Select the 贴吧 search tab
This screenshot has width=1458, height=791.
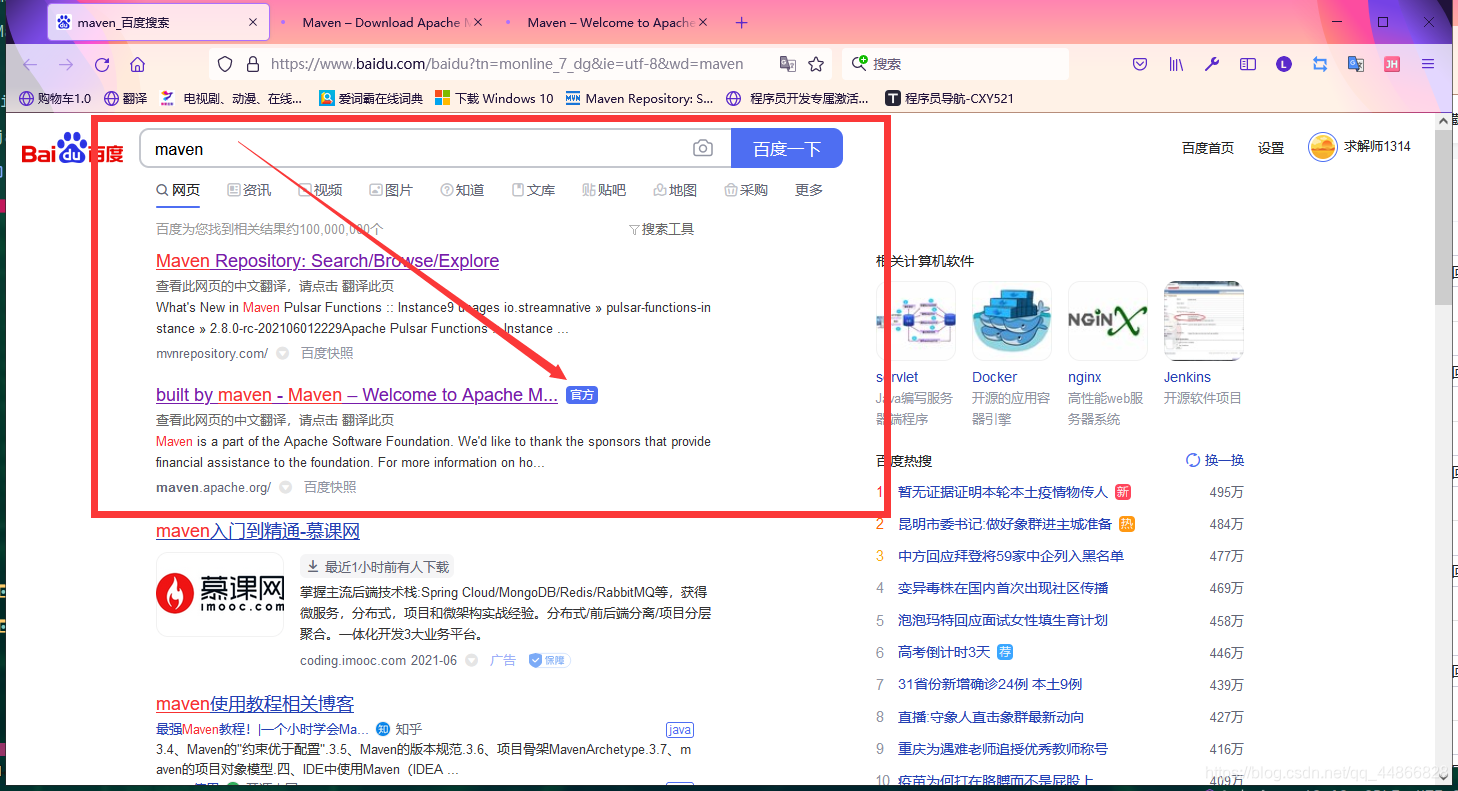(x=604, y=190)
